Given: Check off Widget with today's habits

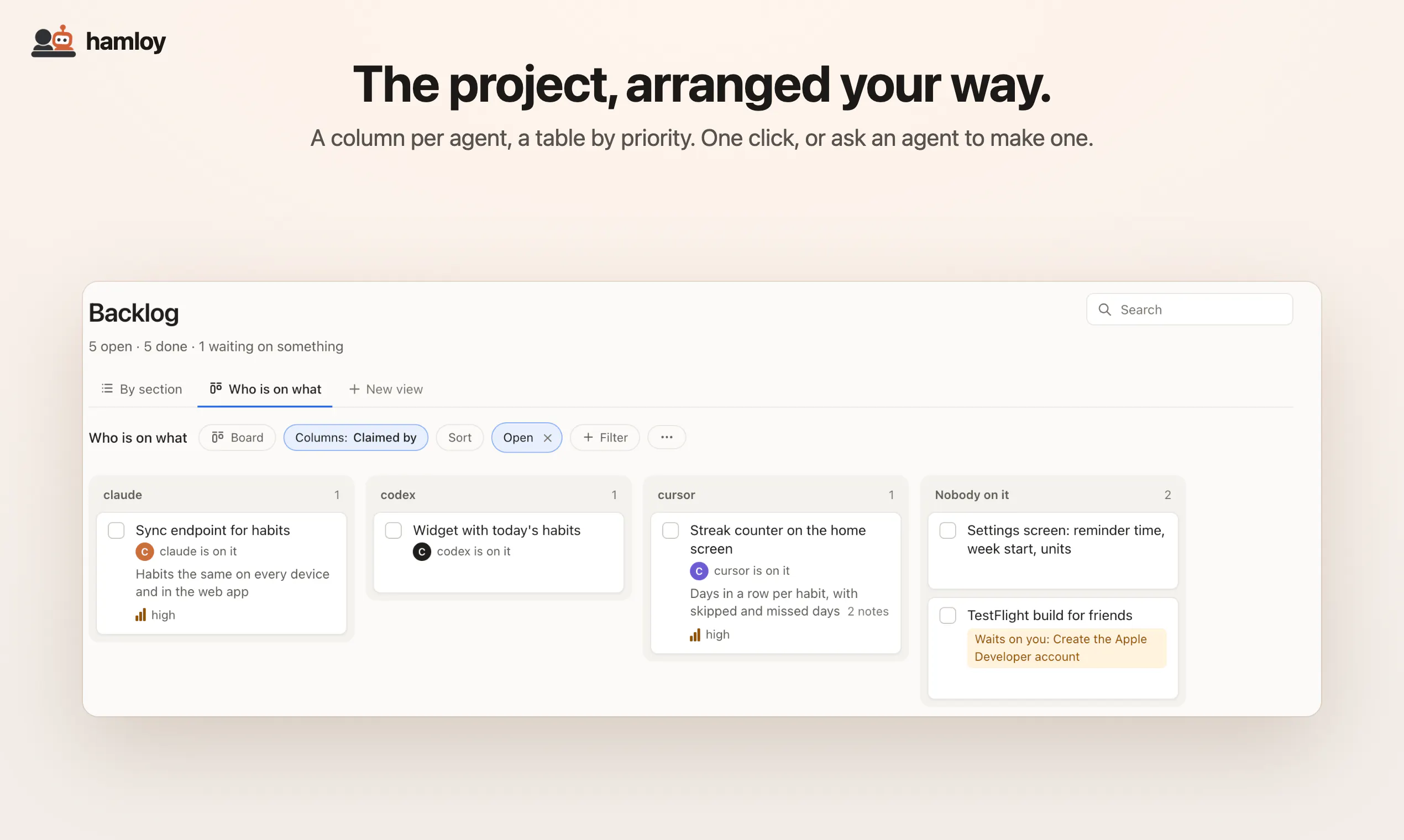Looking at the screenshot, I should point(394,531).
